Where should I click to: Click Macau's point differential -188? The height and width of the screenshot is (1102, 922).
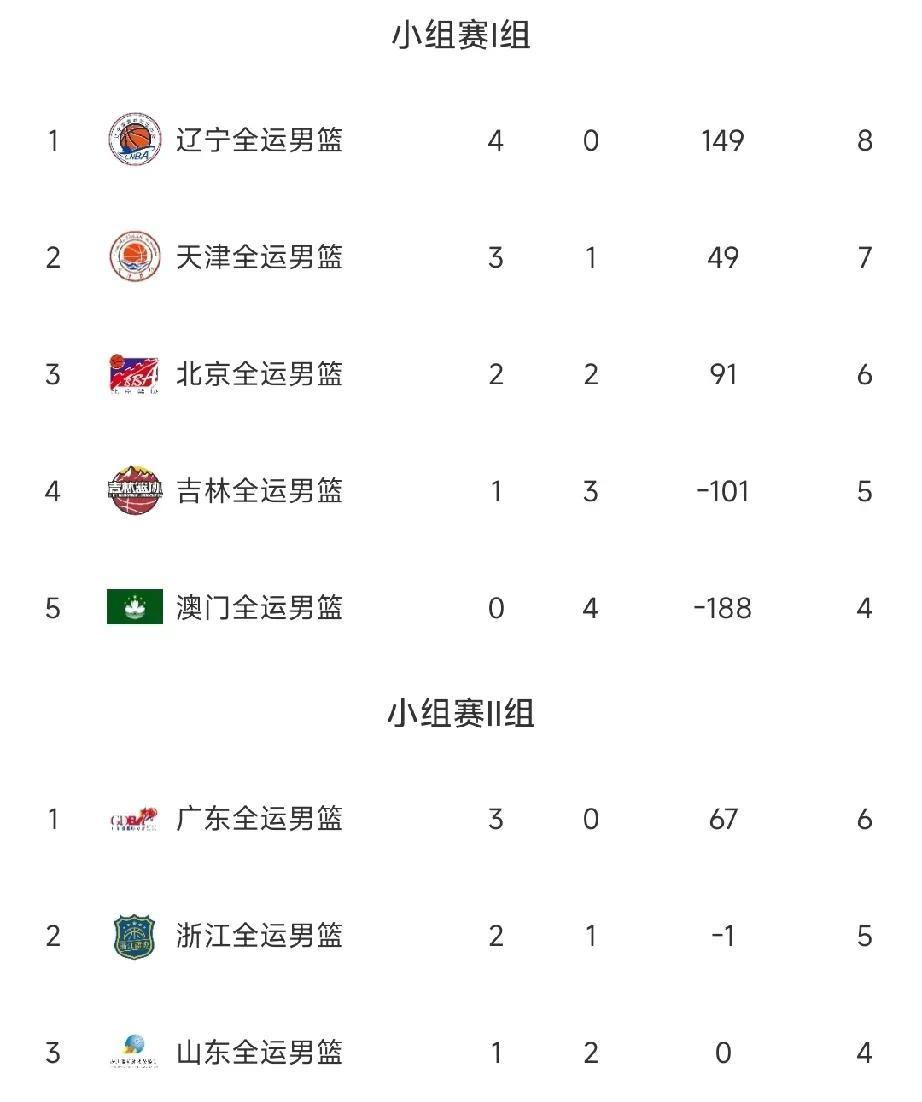(722, 607)
